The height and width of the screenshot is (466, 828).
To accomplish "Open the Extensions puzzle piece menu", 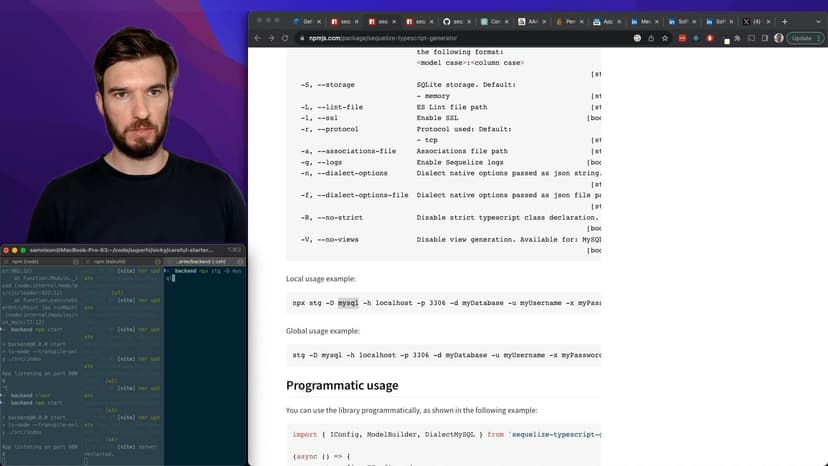I will pyautogui.click(x=738, y=38).
